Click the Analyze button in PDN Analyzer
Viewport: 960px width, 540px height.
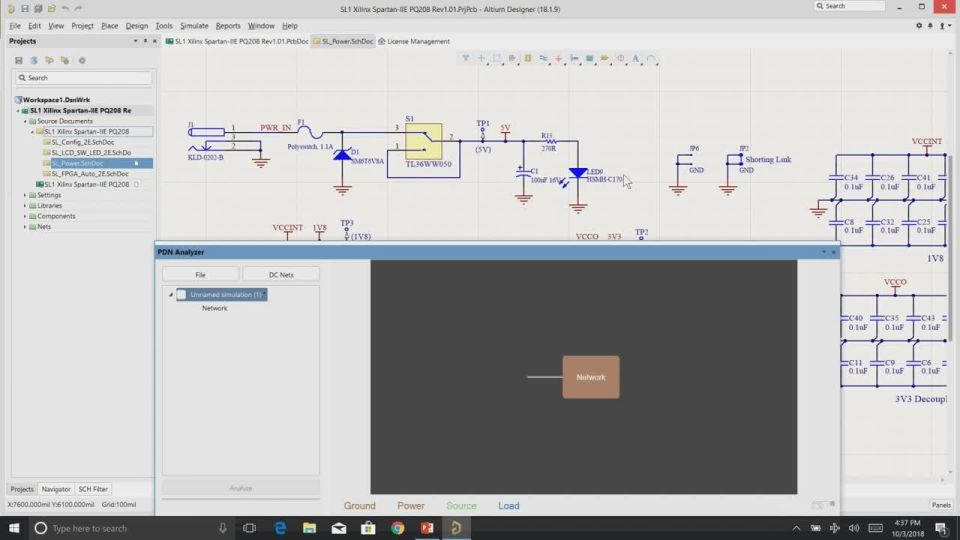[x=241, y=488]
